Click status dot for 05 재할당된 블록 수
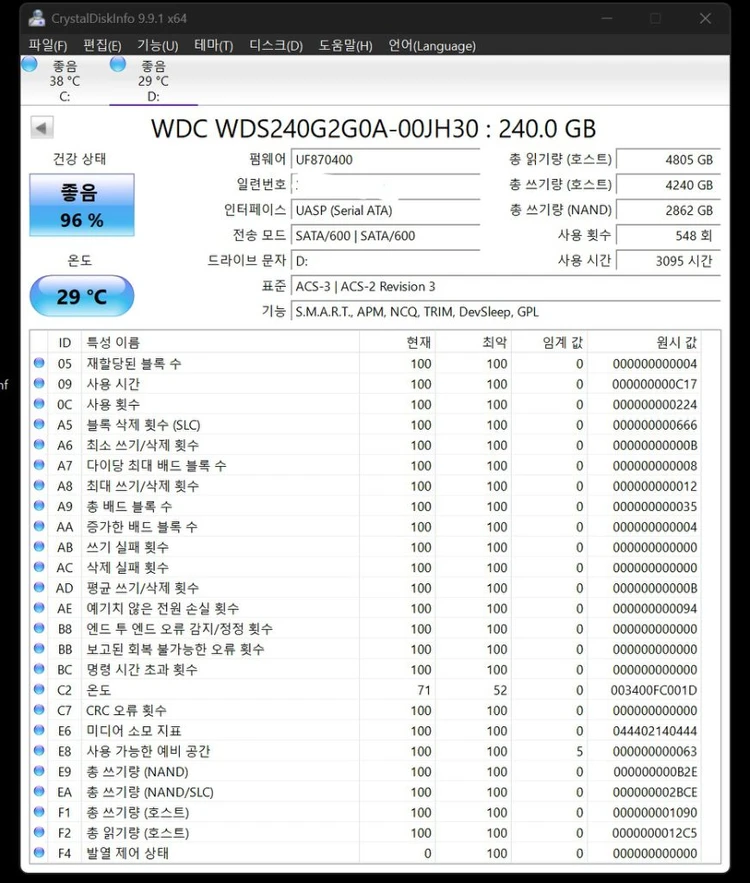 click(x=39, y=363)
